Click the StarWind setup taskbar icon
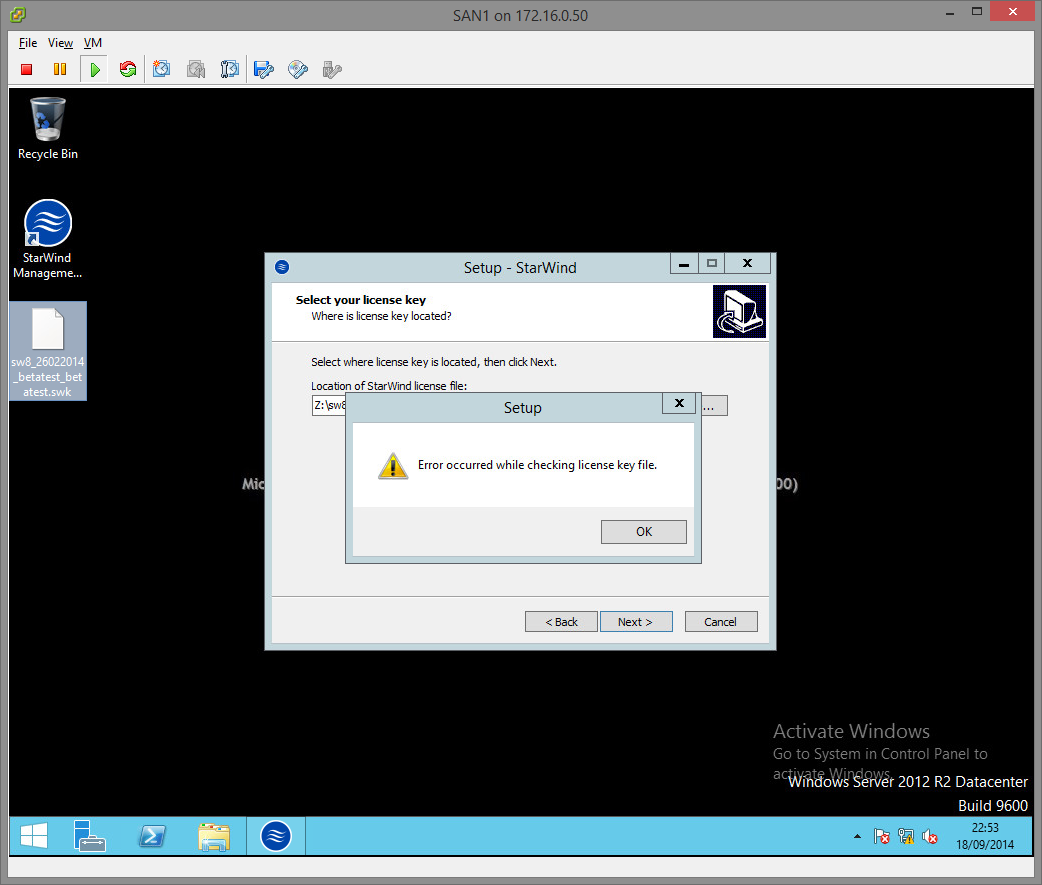Image resolution: width=1042 pixels, height=885 pixels. 276,836
